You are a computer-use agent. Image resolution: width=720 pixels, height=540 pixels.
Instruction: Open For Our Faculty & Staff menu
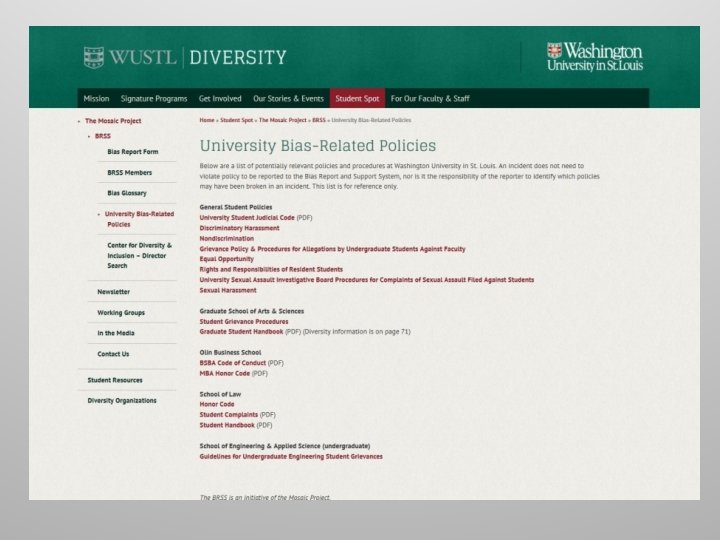click(x=430, y=98)
